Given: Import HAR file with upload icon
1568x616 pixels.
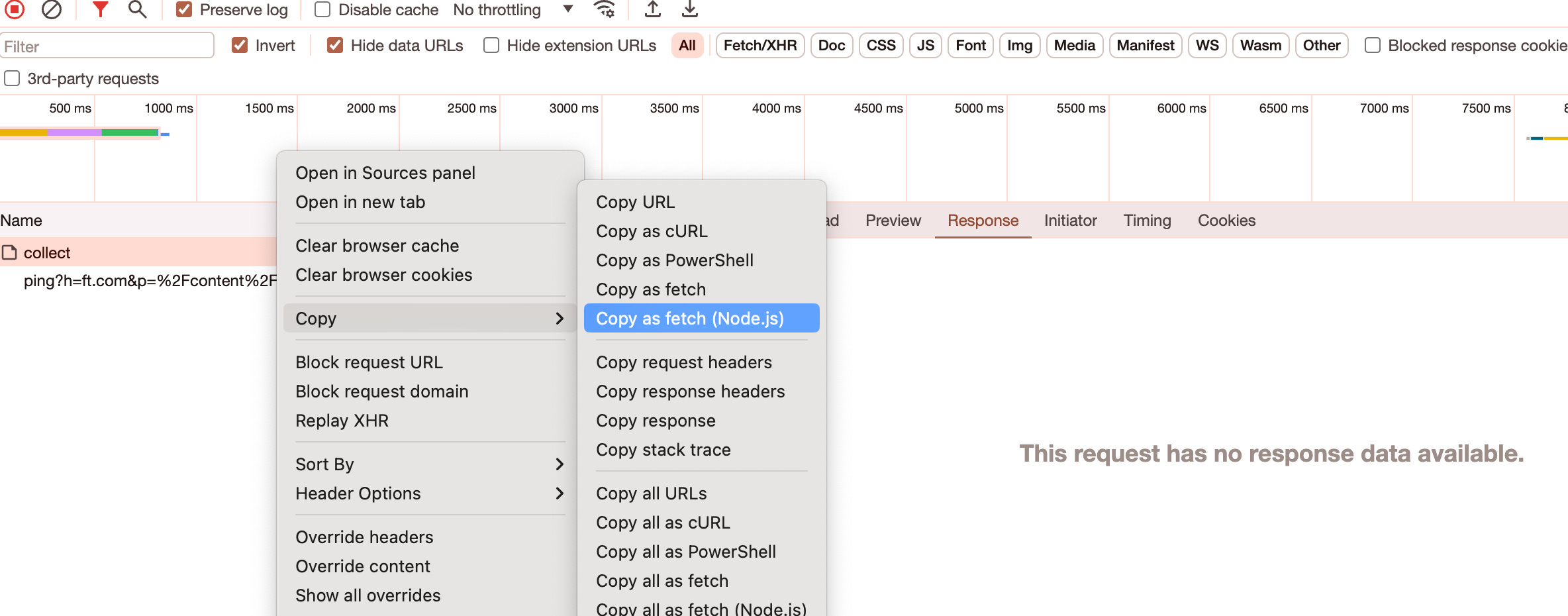Looking at the screenshot, I should 652,9.
